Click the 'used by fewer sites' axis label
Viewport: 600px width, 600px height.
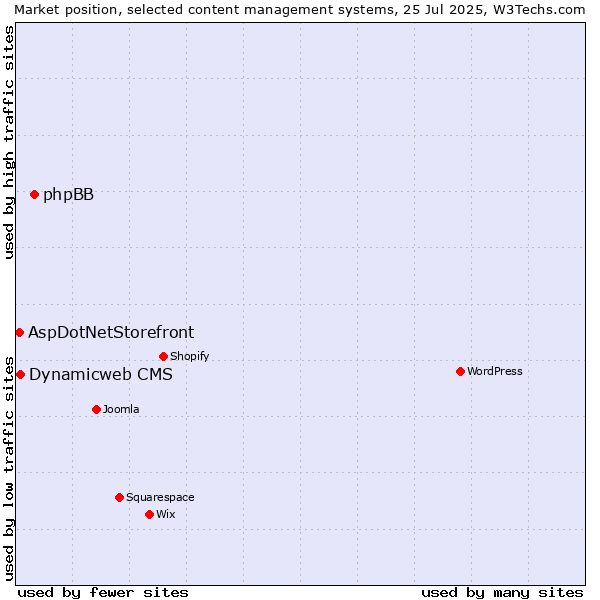(103, 593)
